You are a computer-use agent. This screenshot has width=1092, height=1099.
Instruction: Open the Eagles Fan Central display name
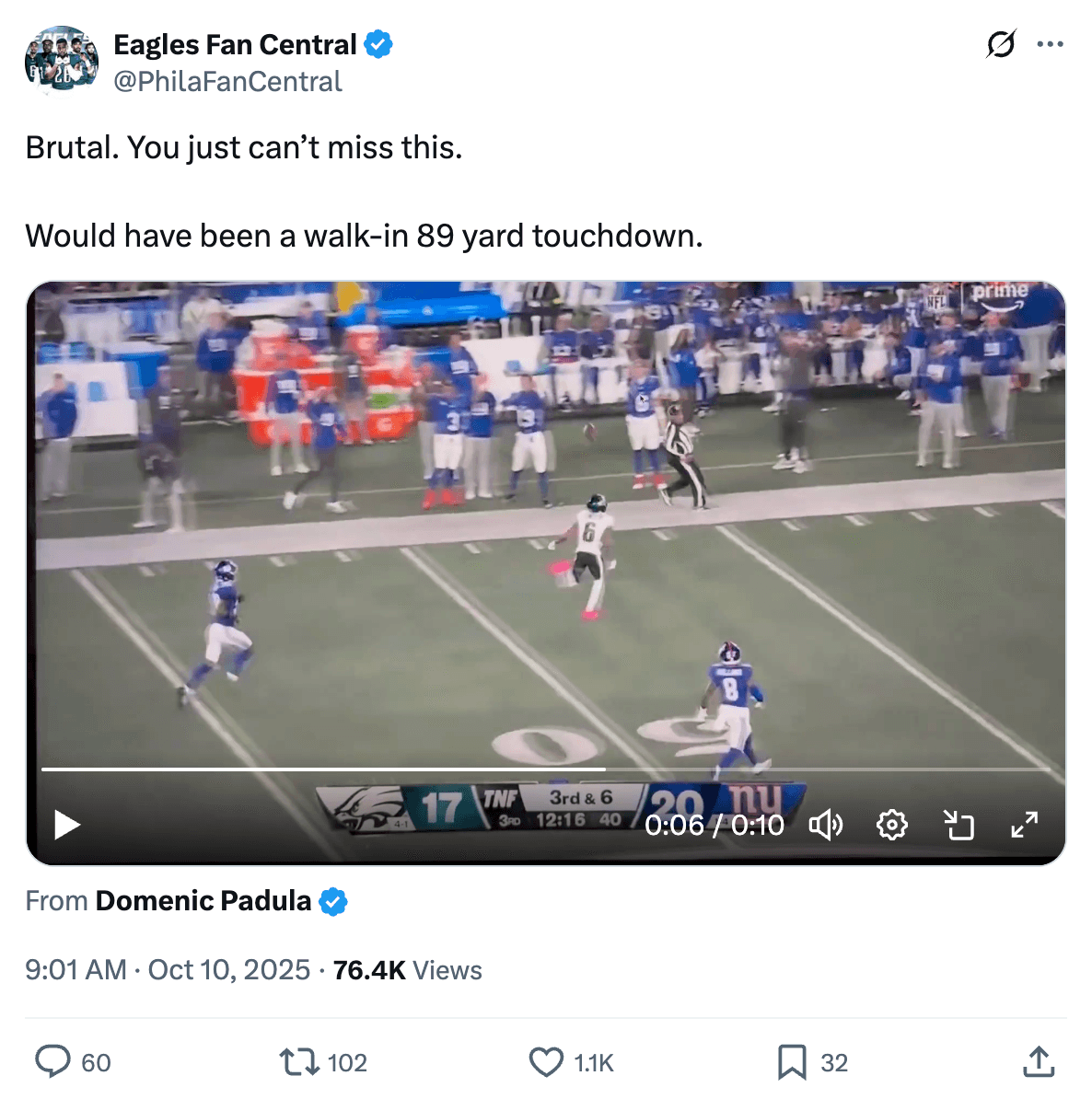coord(234,44)
